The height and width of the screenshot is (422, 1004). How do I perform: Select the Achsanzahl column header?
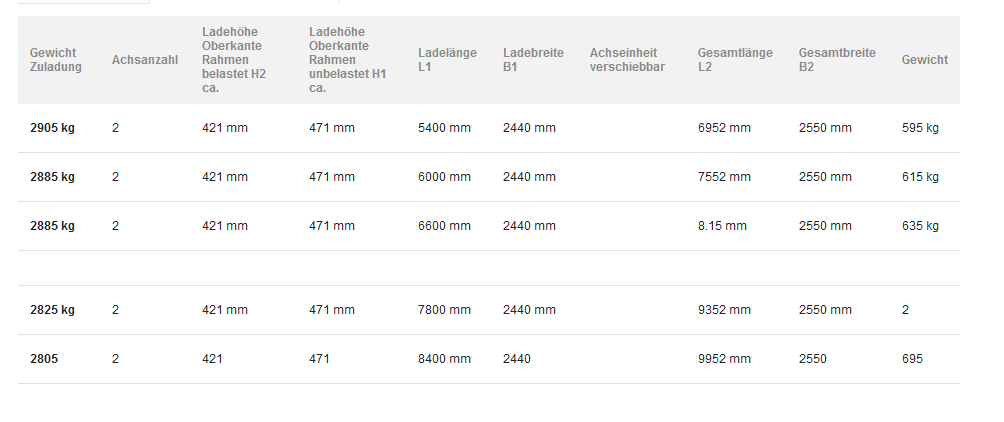(145, 60)
